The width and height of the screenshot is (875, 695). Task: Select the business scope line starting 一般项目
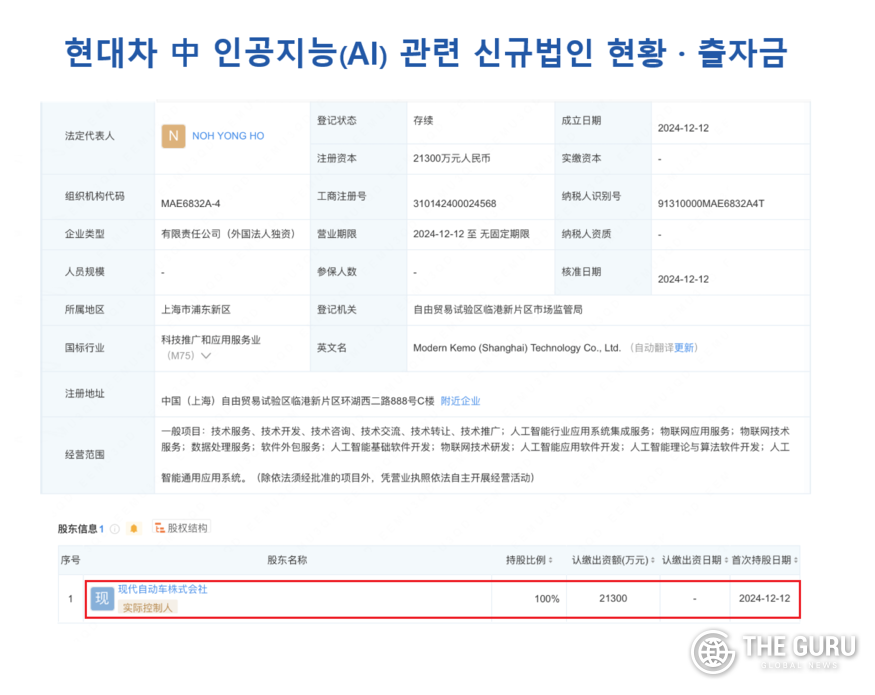[x=475, y=432]
